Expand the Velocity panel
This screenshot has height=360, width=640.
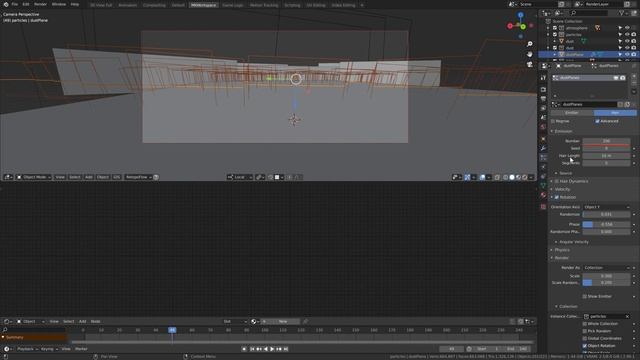562,189
